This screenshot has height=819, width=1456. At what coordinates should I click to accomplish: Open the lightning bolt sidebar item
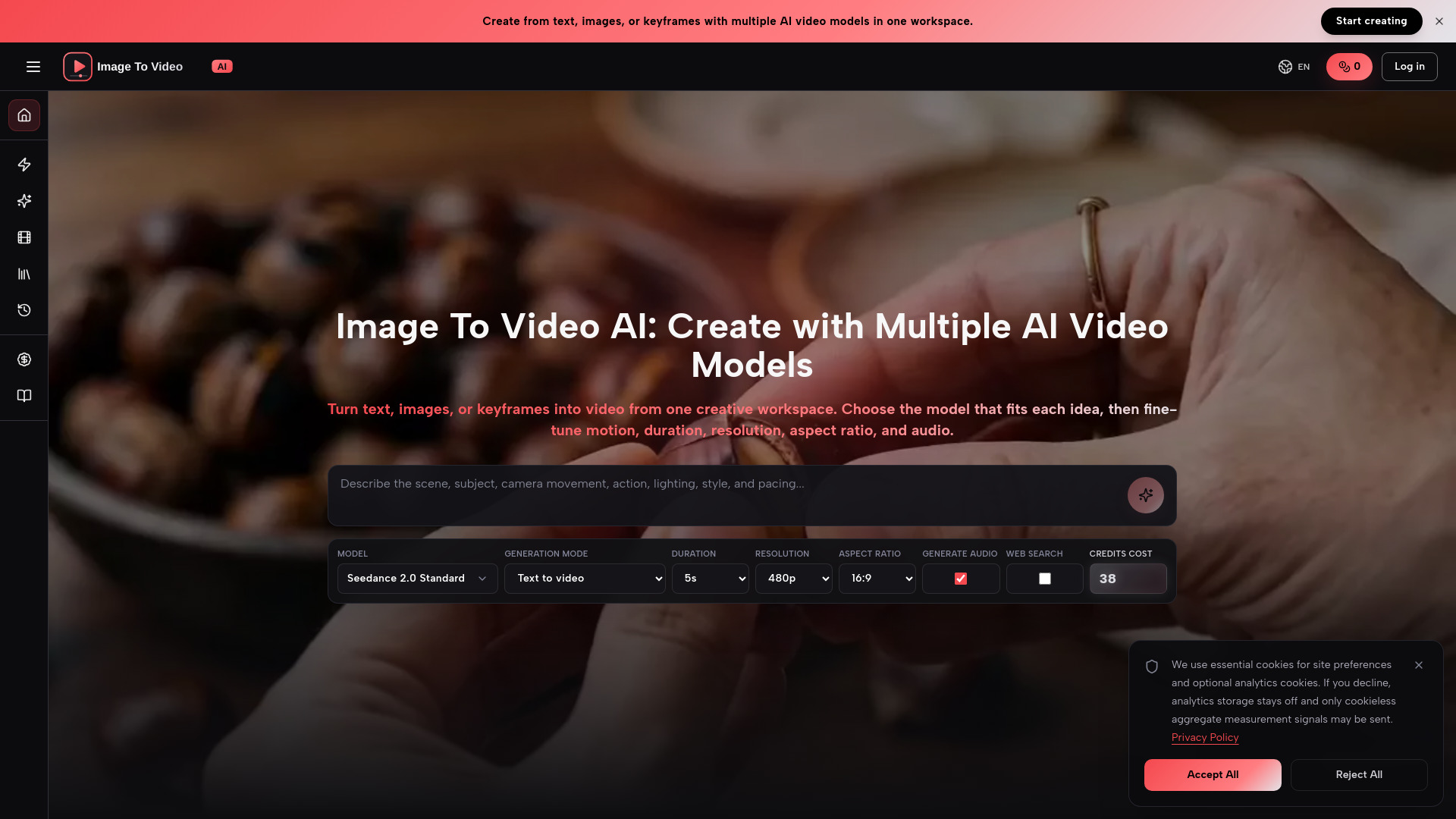point(24,165)
